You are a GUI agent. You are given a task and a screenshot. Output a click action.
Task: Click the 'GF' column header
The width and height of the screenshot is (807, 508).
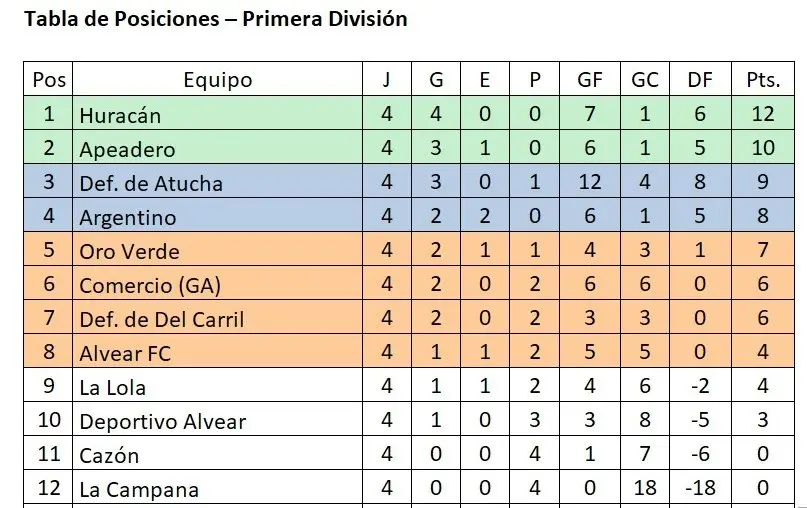coord(589,80)
